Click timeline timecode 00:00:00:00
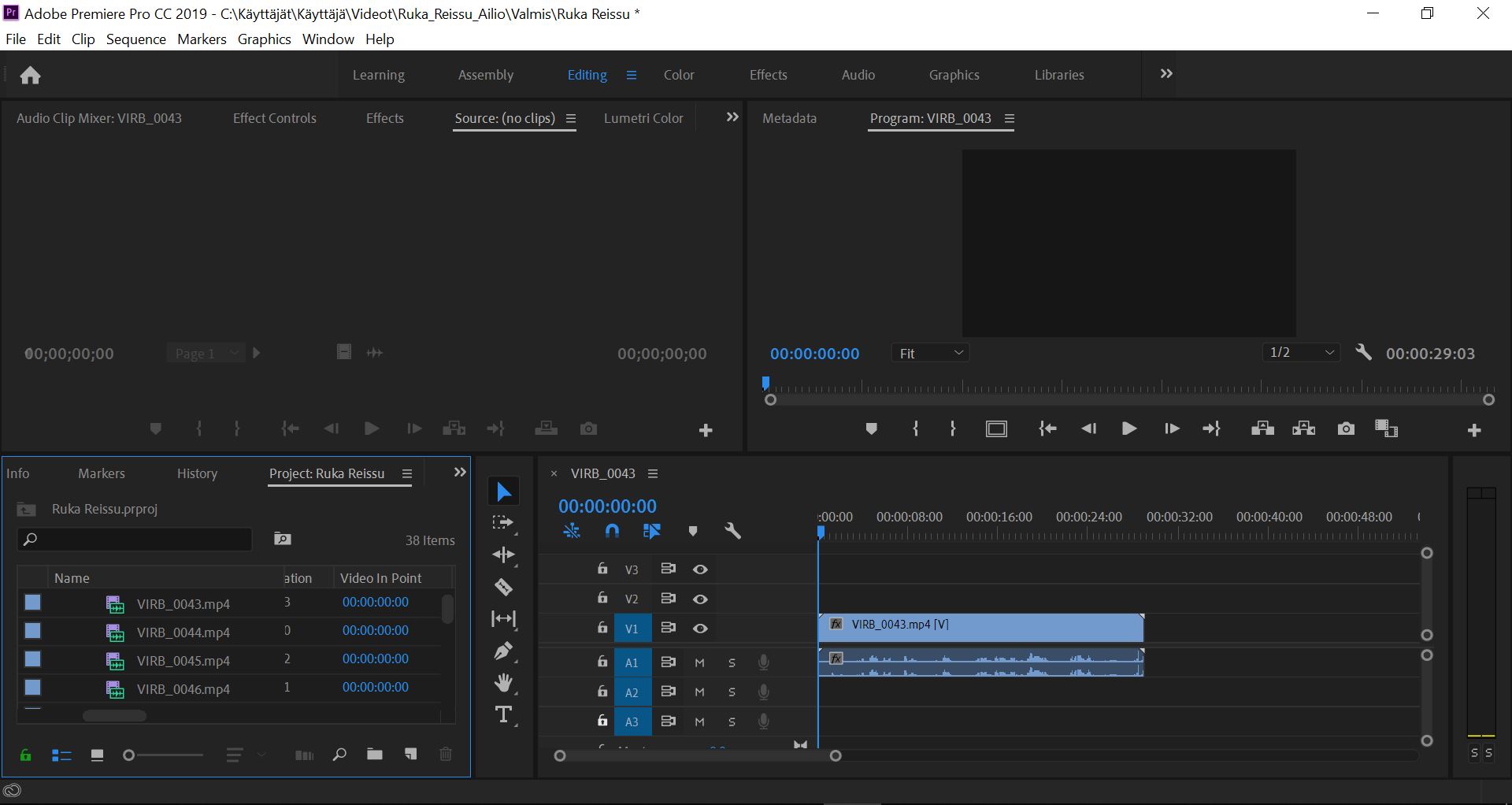1512x805 pixels. (x=607, y=506)
